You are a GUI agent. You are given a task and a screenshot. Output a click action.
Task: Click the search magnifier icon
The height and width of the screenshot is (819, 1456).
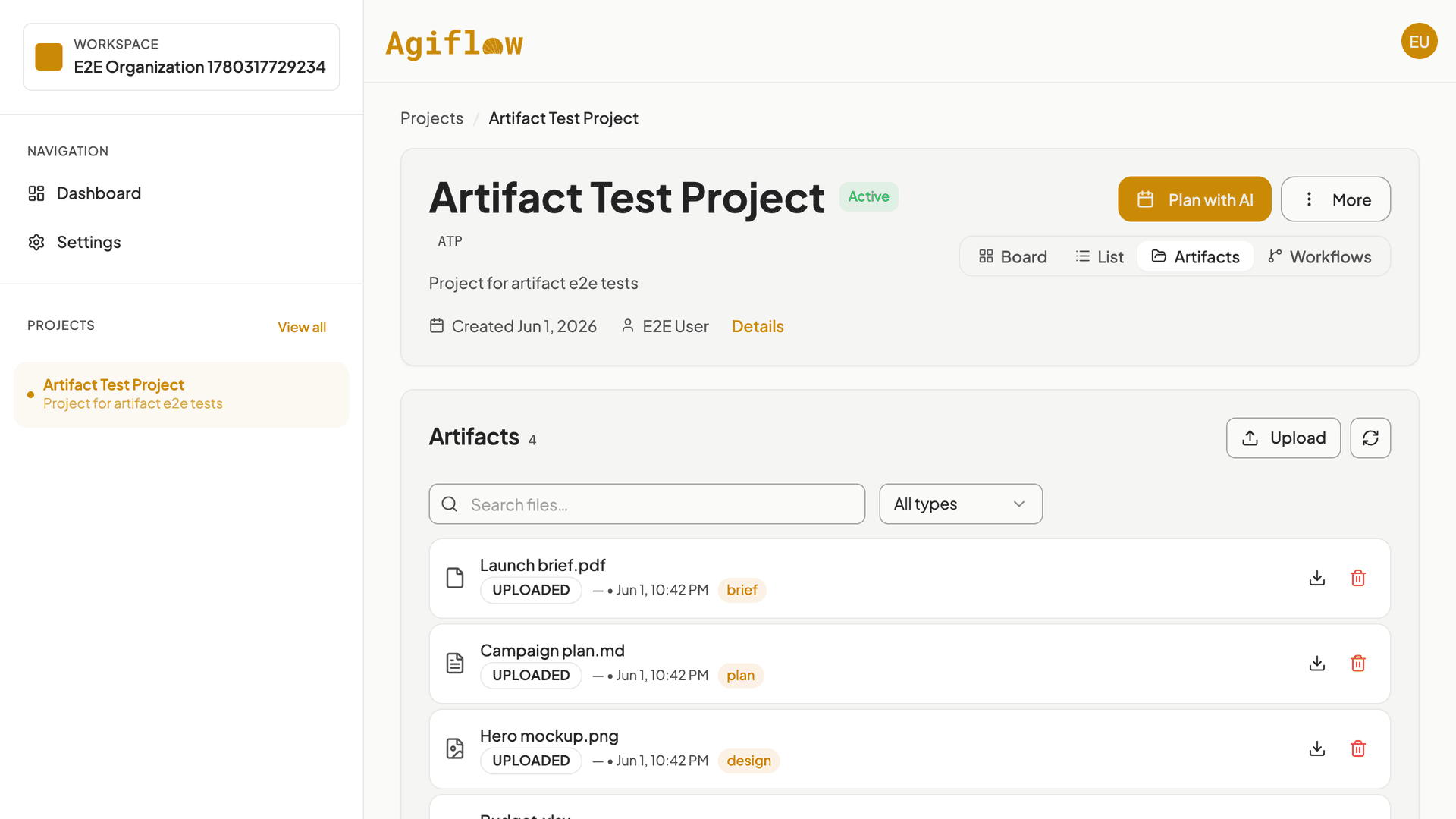pos(450,504)
